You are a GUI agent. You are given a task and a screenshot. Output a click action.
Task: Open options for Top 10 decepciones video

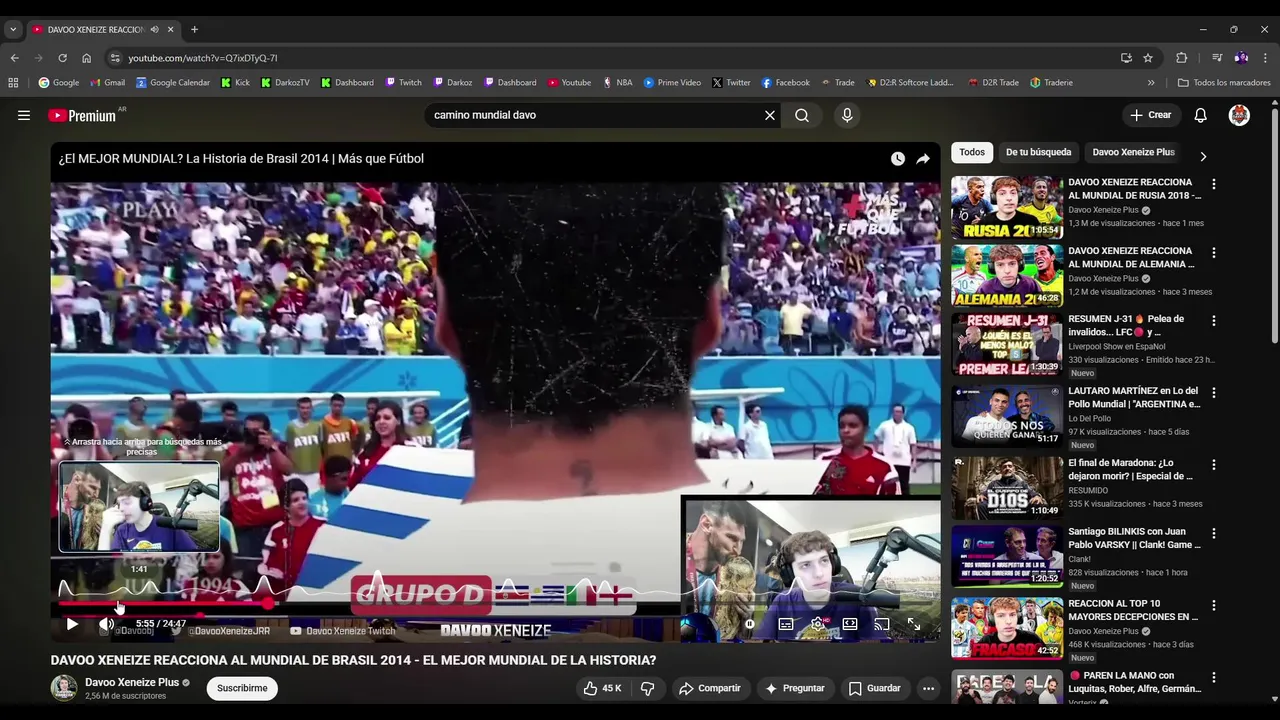coord(1214,606)
